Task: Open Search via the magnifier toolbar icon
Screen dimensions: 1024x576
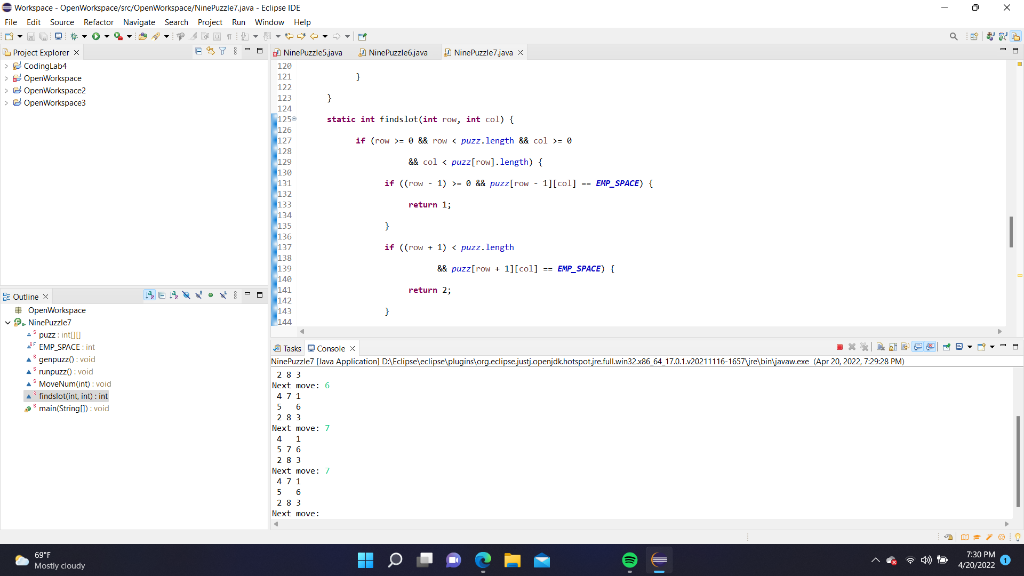Action: tap(953, 34)
